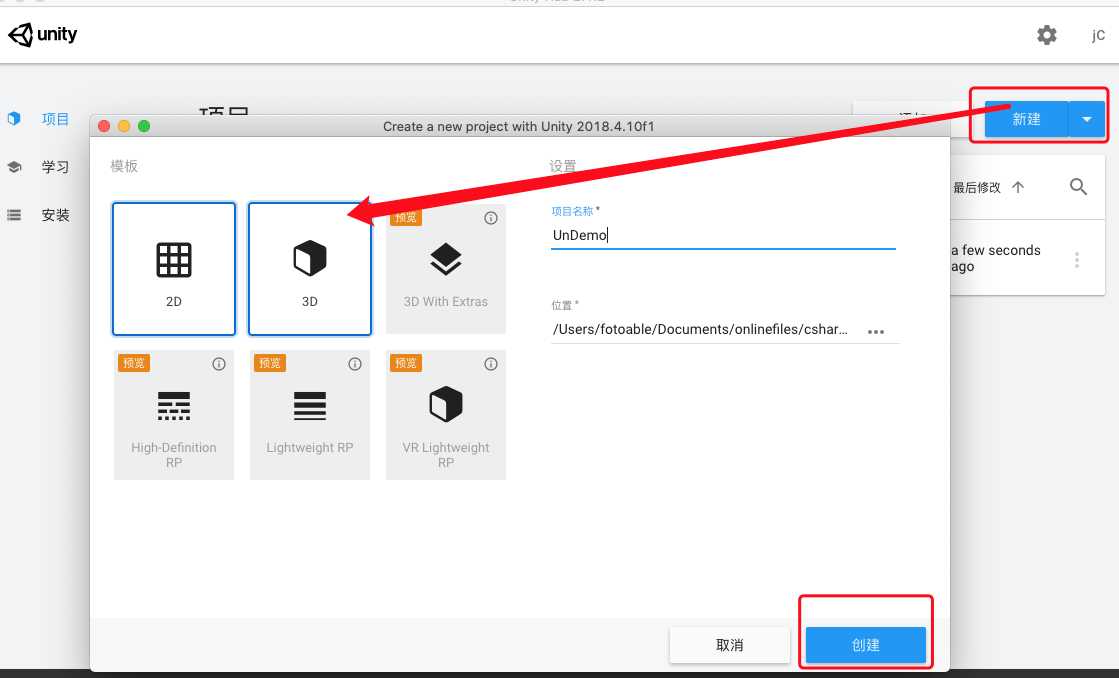Click the High-Definition RP lines icon

point(174,405)
